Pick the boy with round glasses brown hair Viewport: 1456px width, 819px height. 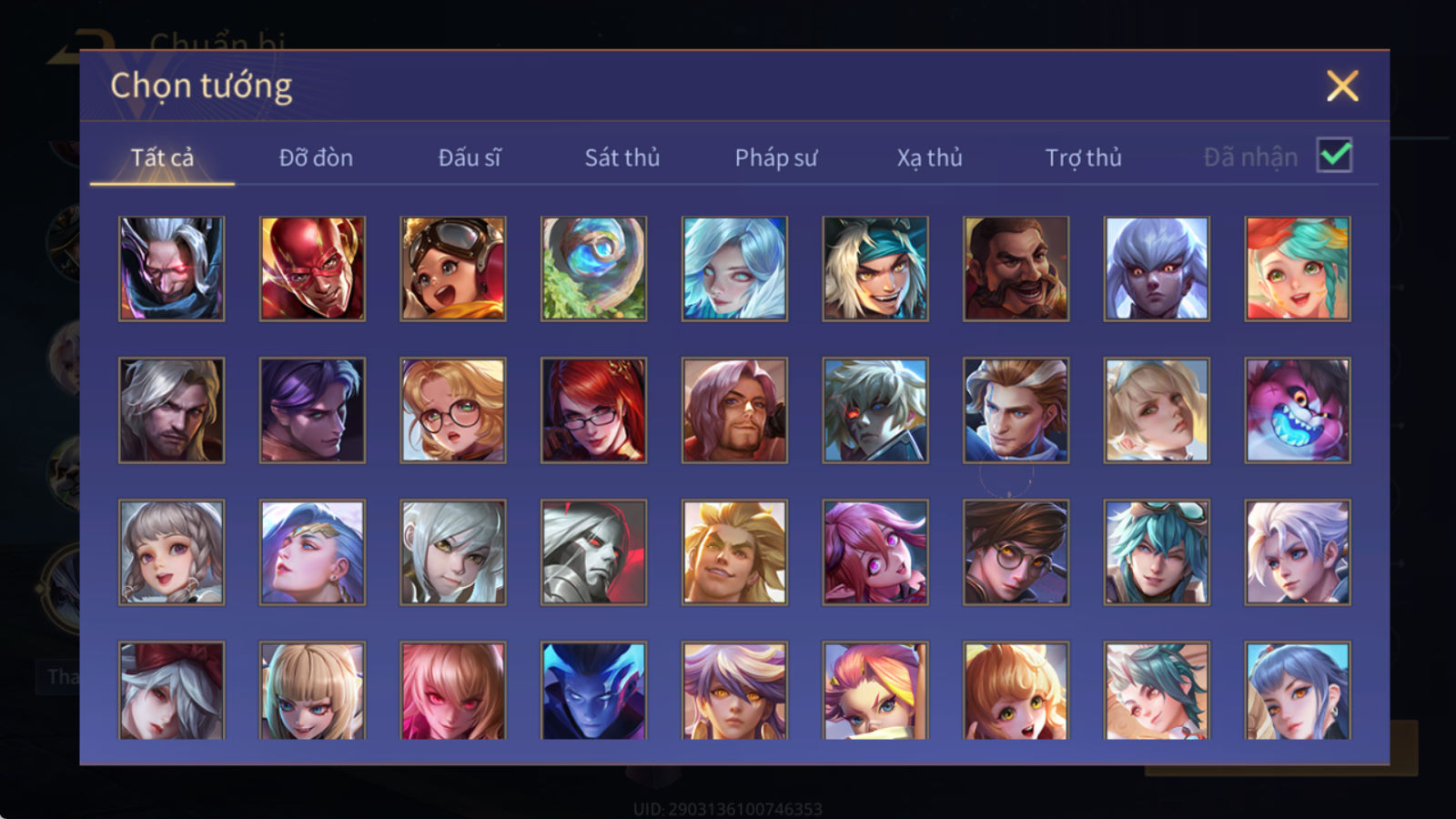[x=1016, y=552]
